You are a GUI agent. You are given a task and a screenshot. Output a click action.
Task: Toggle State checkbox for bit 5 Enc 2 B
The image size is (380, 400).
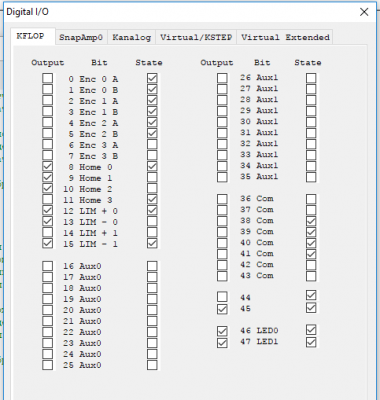(x=152, y=133)
